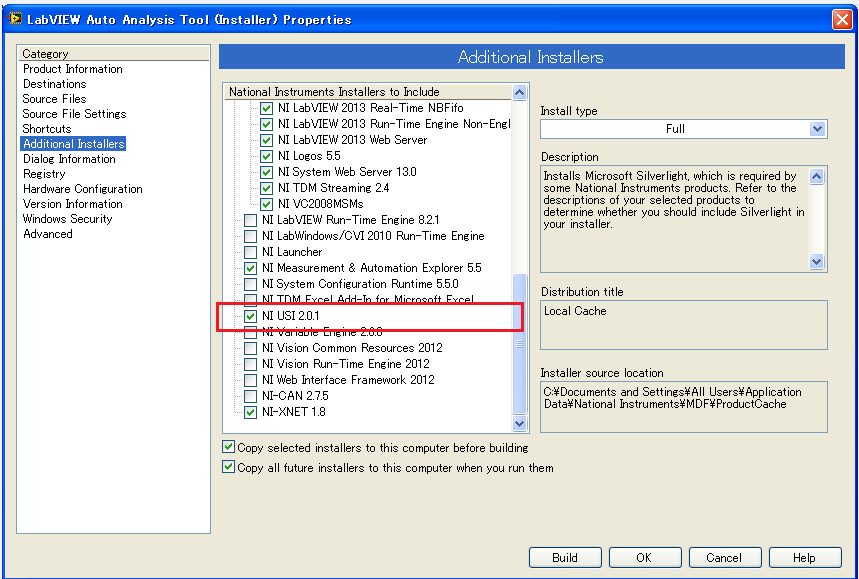Select Additional Installers category
Image resolution: width=859 pixels, height=579 pixels.
[73, 144]
